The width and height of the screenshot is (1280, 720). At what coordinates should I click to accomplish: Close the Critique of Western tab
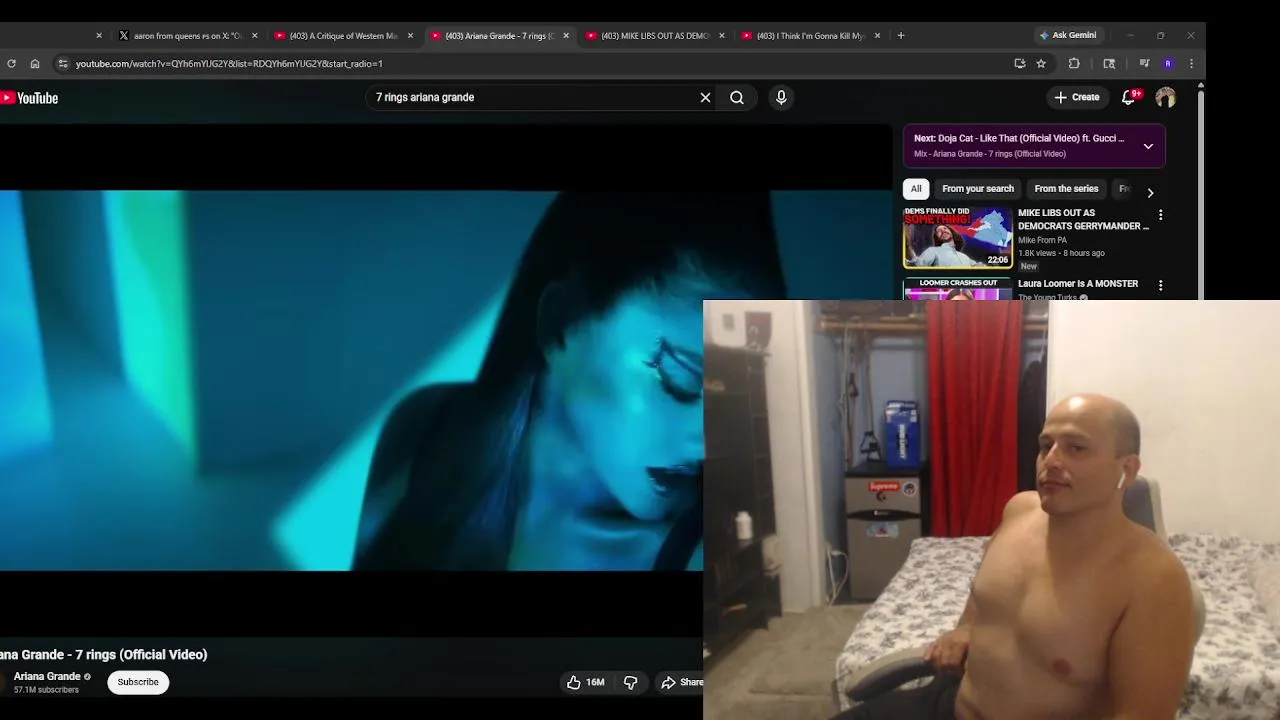click(x=410, y=35)
